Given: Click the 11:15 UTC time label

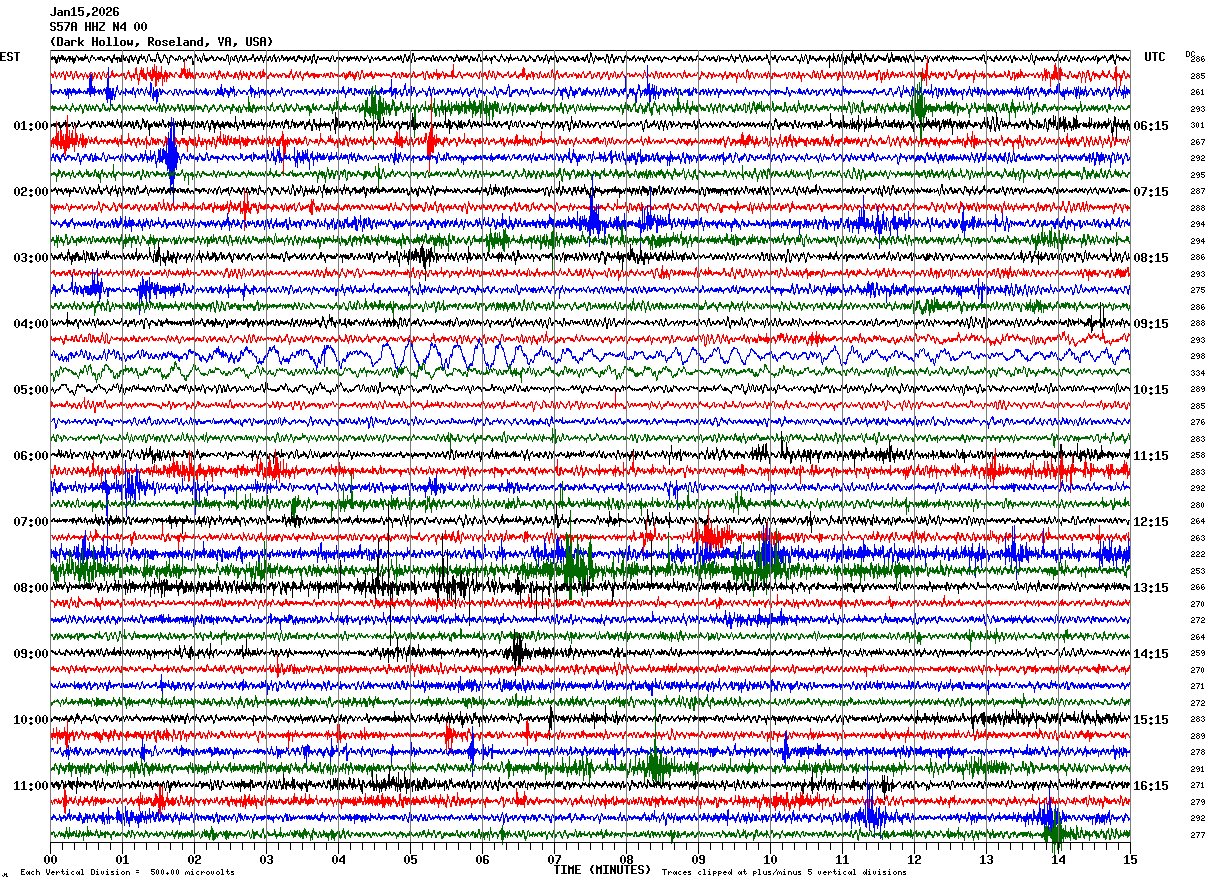Looking at the screenshot, I should point(1151,456).
